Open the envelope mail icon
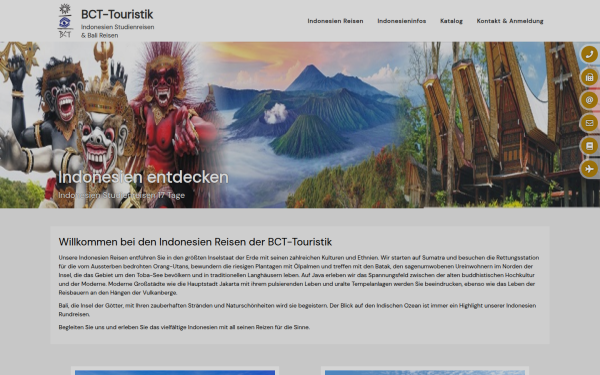Screen dimensions: 600x375 pyautogui.click(x=589, y=123)
